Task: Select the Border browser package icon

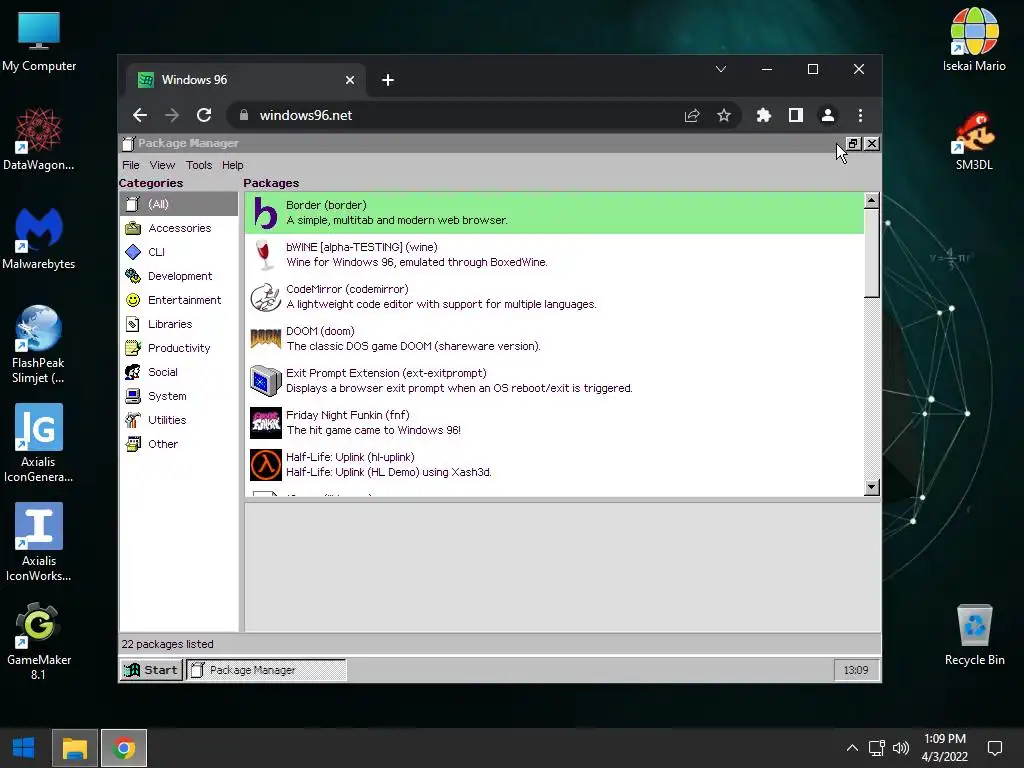Action: (x=265, y=213)
